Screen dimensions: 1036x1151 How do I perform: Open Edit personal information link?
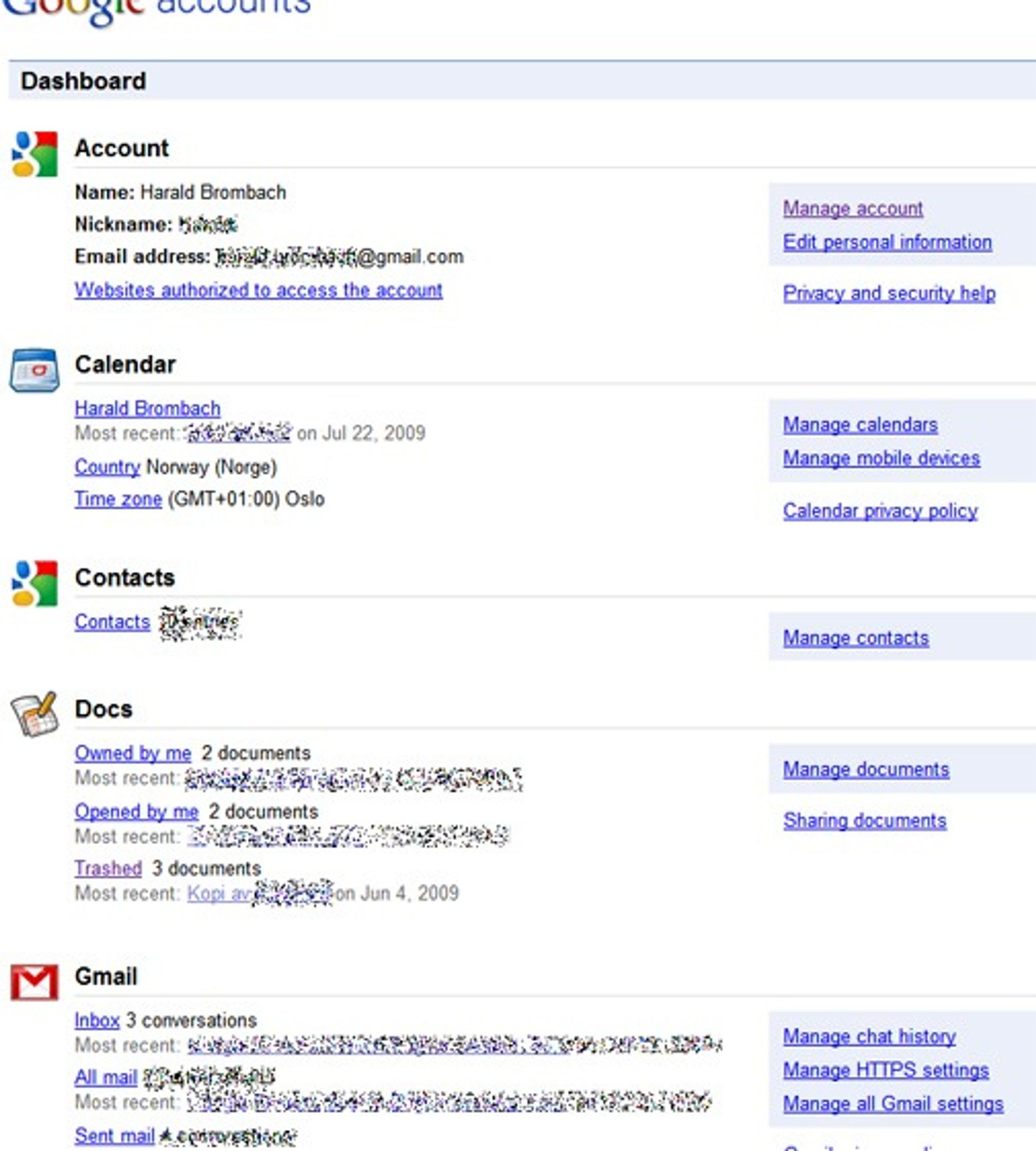[887, 242]
